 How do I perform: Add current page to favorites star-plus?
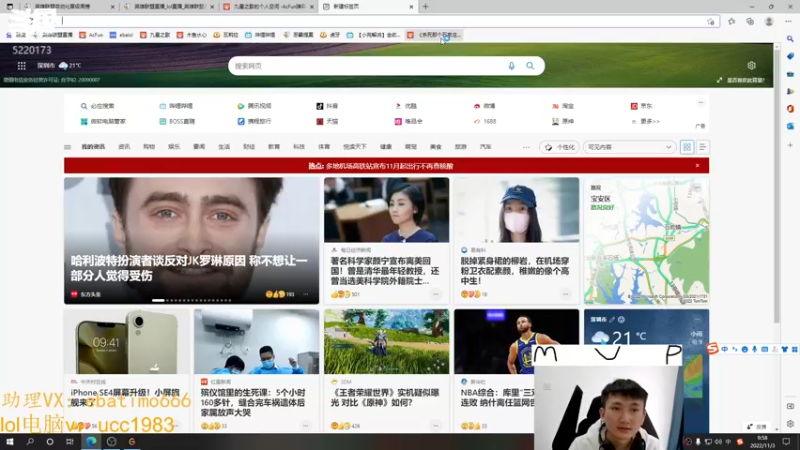pyautogui.click(x=711, y=21)
